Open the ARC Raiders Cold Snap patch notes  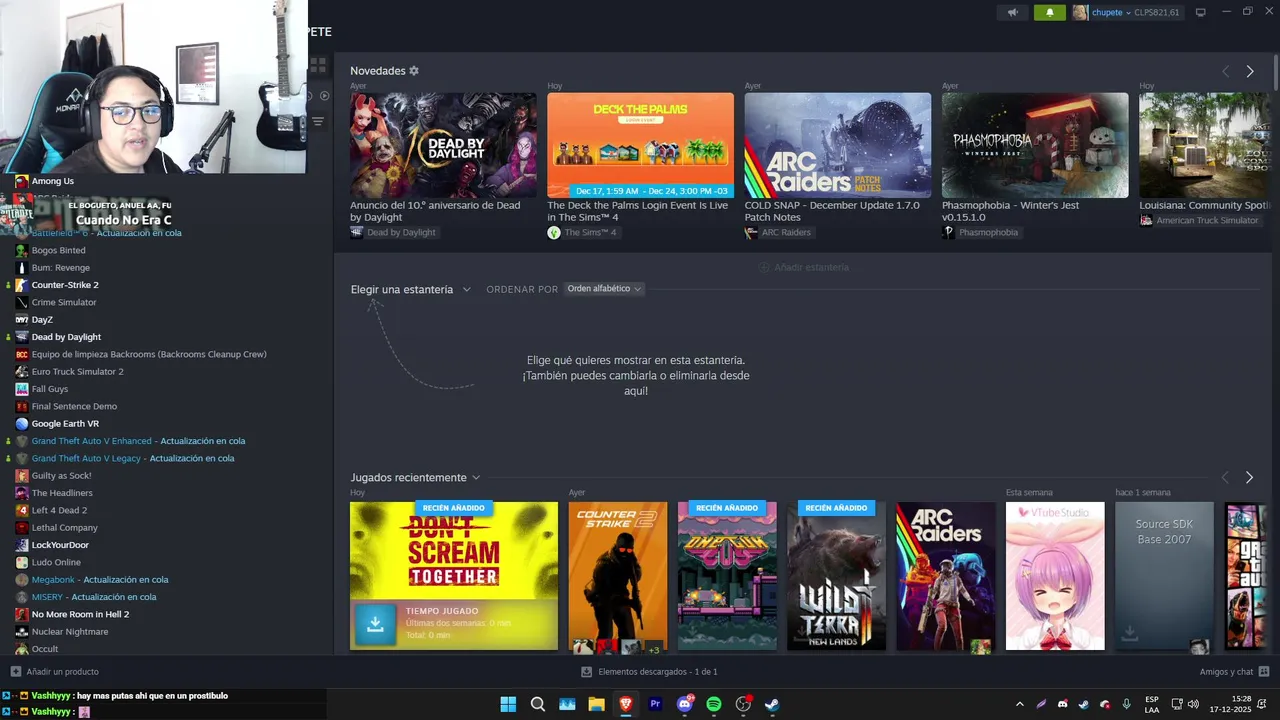click(x=837, y=145)
